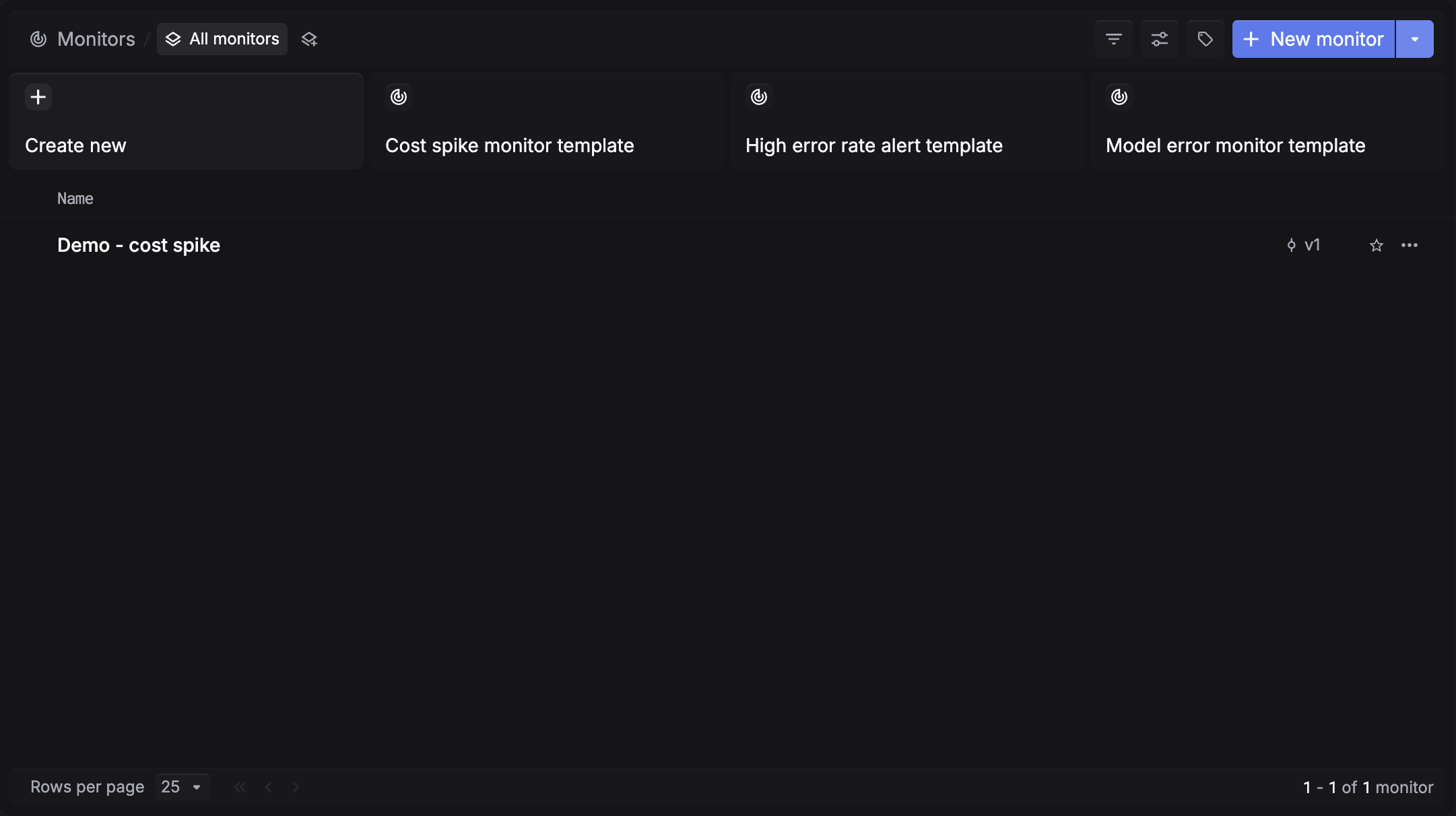Click the add-view icon beside All monitors
Image resolution: width=1456 pixels, height=816 pixels.
[x=309, y=38]
